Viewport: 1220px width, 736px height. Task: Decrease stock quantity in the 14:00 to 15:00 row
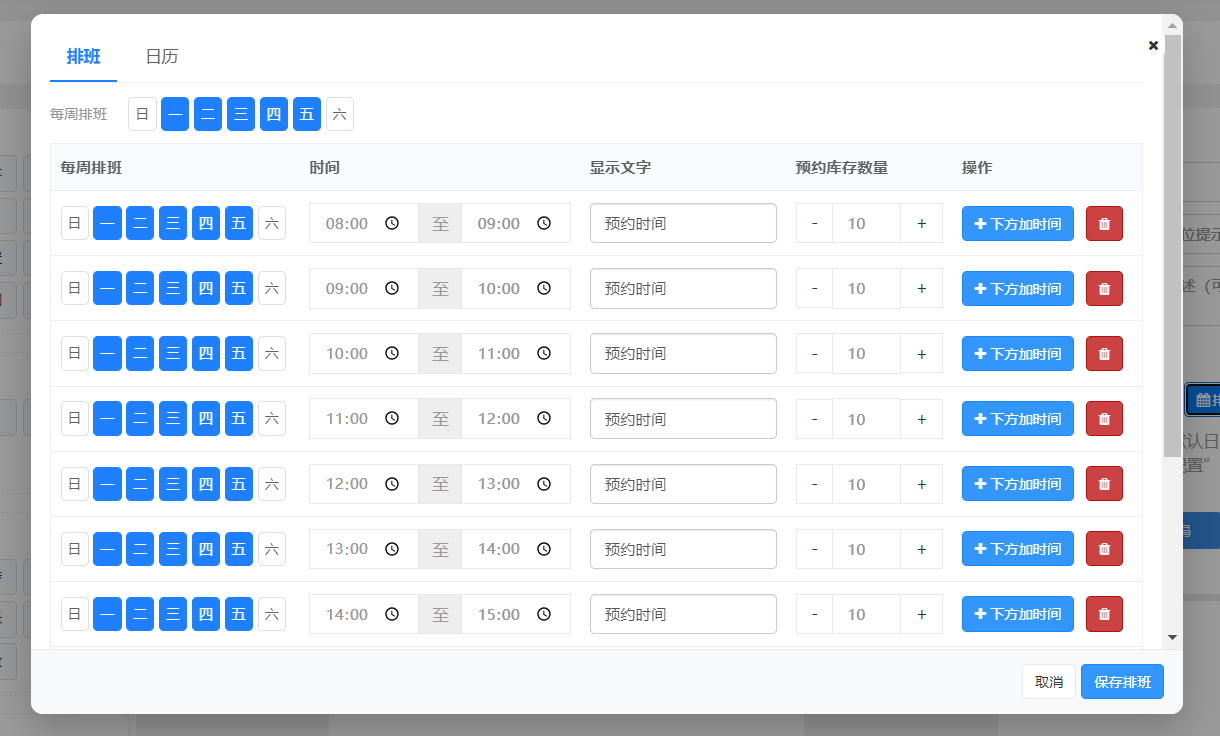[815, 614]
